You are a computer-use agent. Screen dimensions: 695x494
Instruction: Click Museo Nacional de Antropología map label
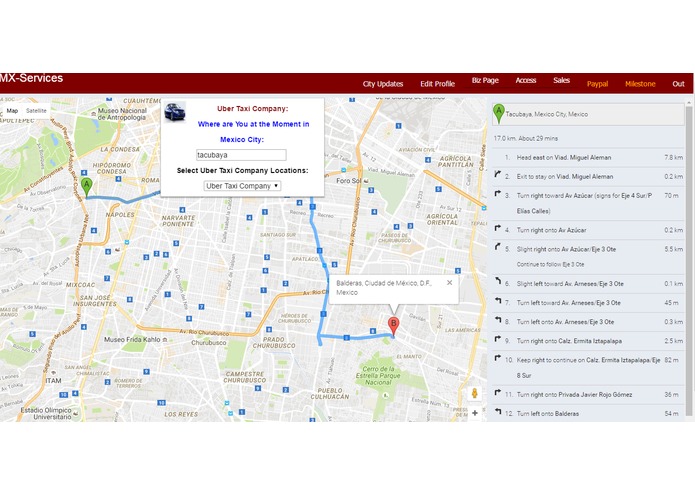(122, 114)
